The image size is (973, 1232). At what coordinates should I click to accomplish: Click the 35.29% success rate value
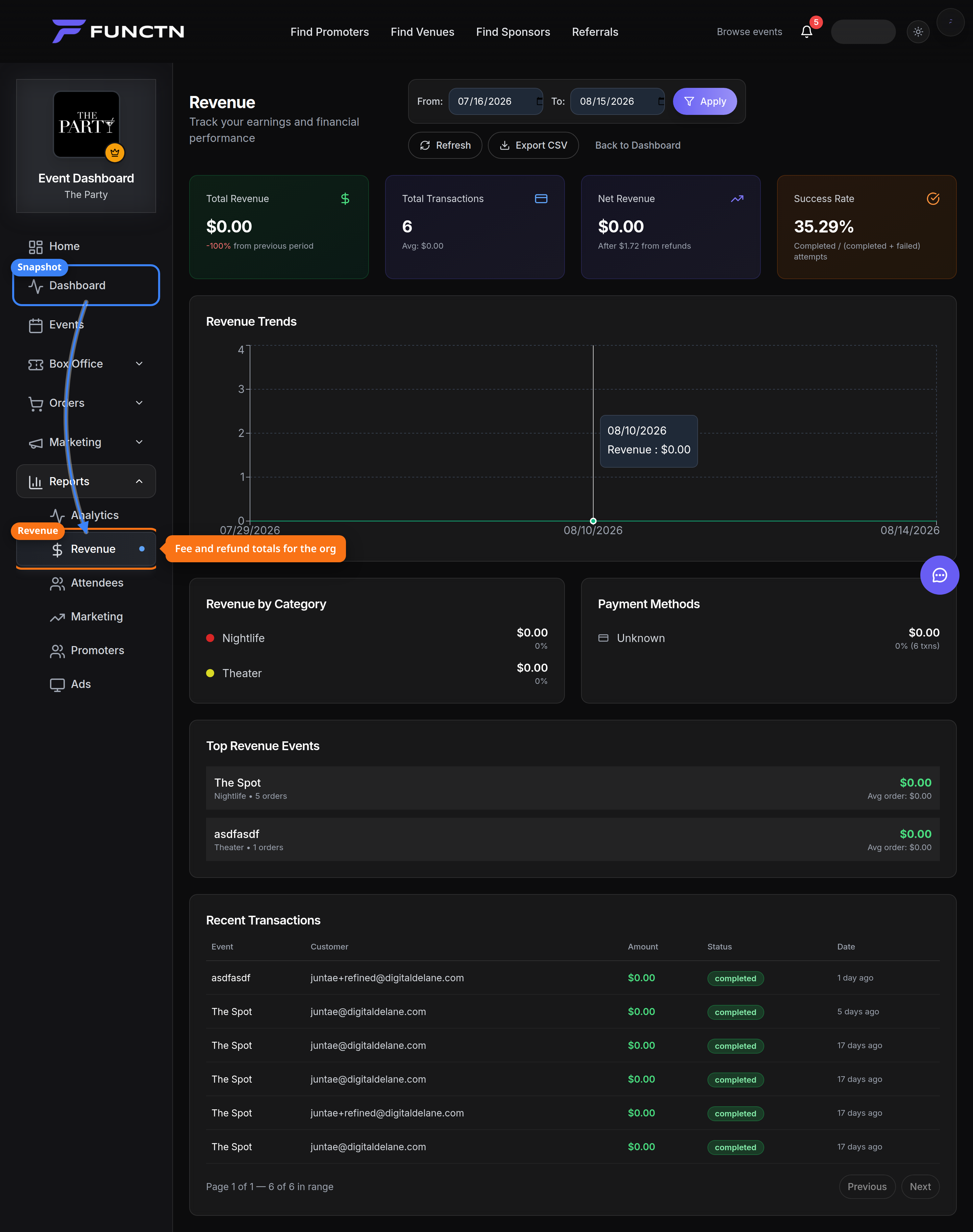coord(824,227)
